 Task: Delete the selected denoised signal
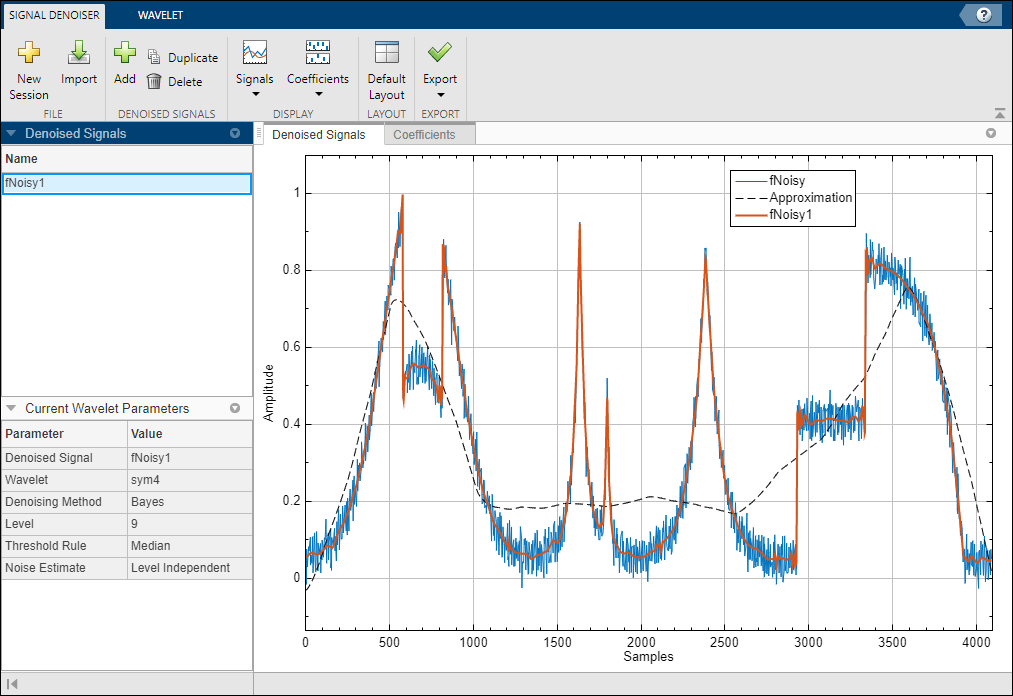click(x=174, y=82)
